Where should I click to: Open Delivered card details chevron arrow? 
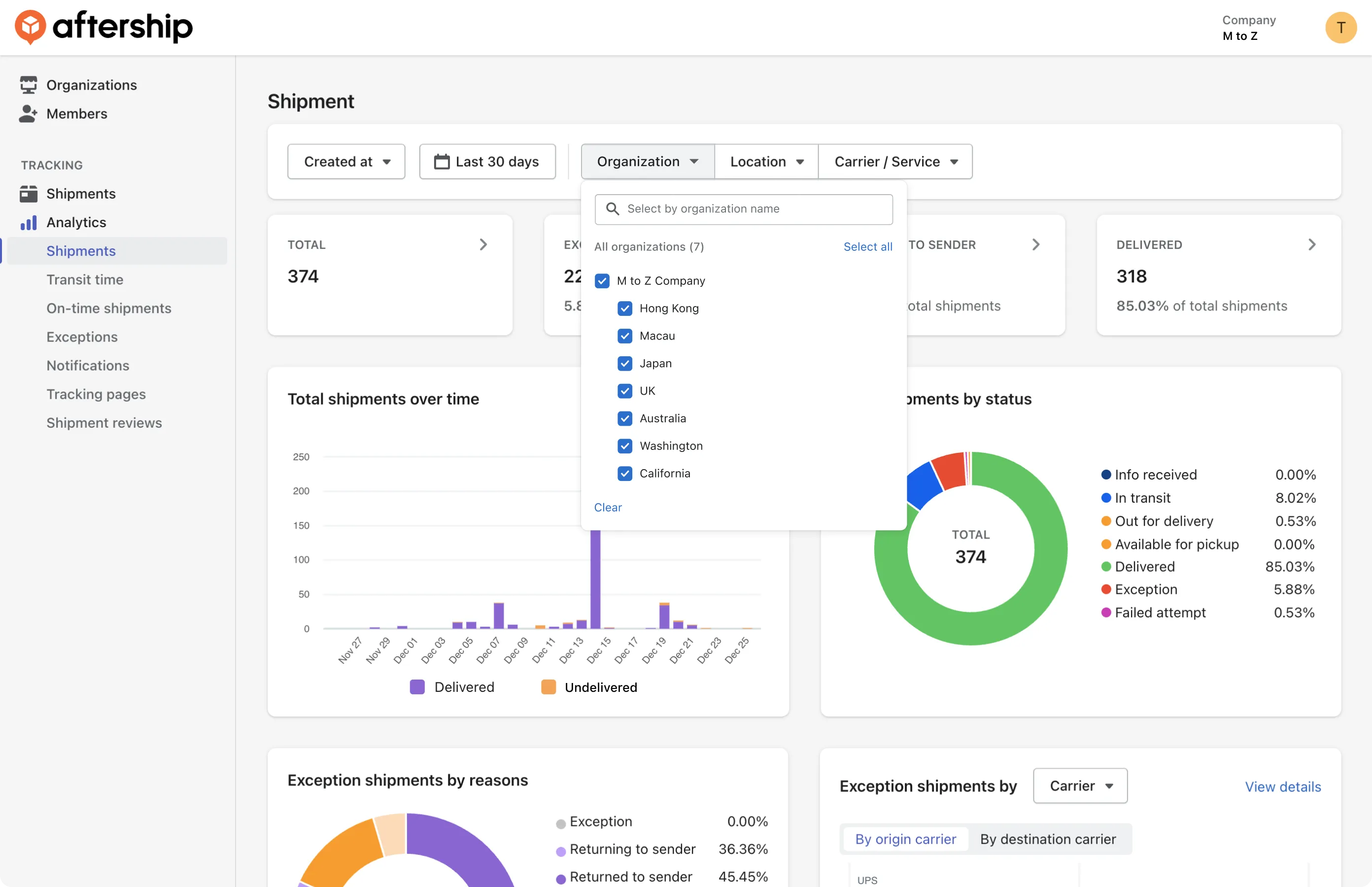1311,245
